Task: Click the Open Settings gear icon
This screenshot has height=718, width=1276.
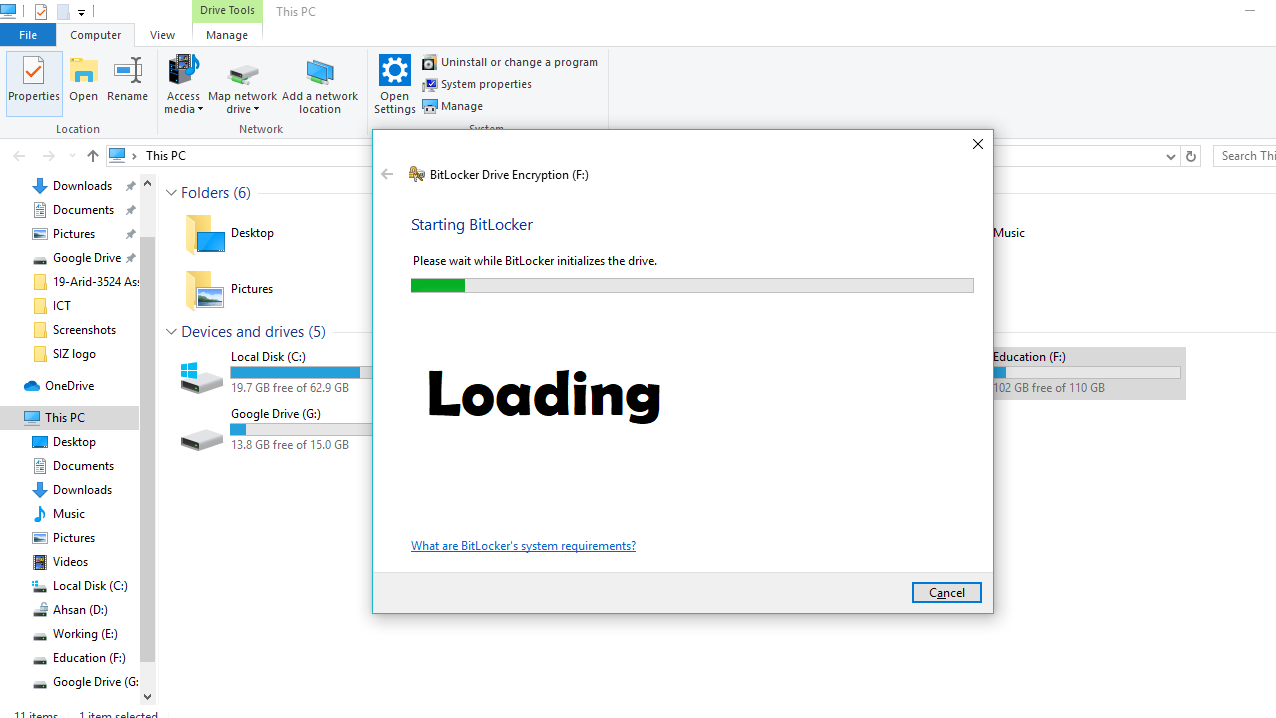Action: pyautogui.click(x=395, y=71)
